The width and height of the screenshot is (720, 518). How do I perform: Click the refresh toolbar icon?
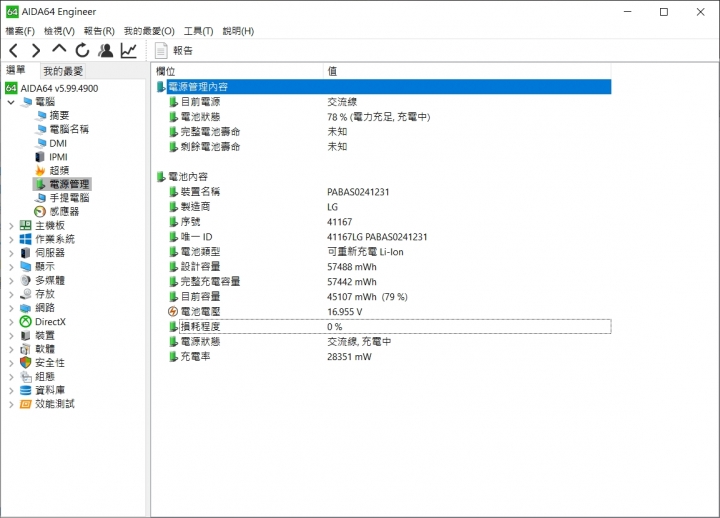tap(82, 50)
